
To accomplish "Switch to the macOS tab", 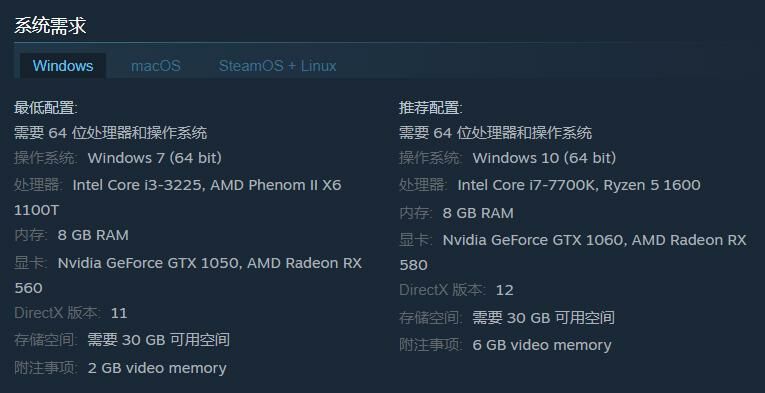I will click(156, 66).
